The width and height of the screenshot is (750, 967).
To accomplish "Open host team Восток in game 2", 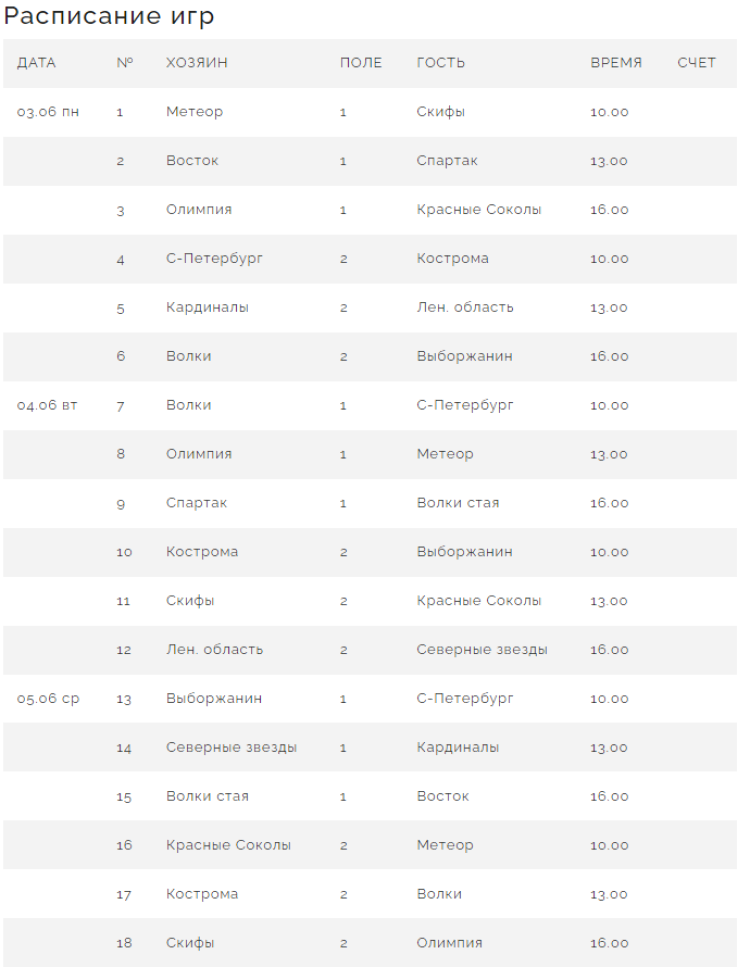I will (192, 161).
